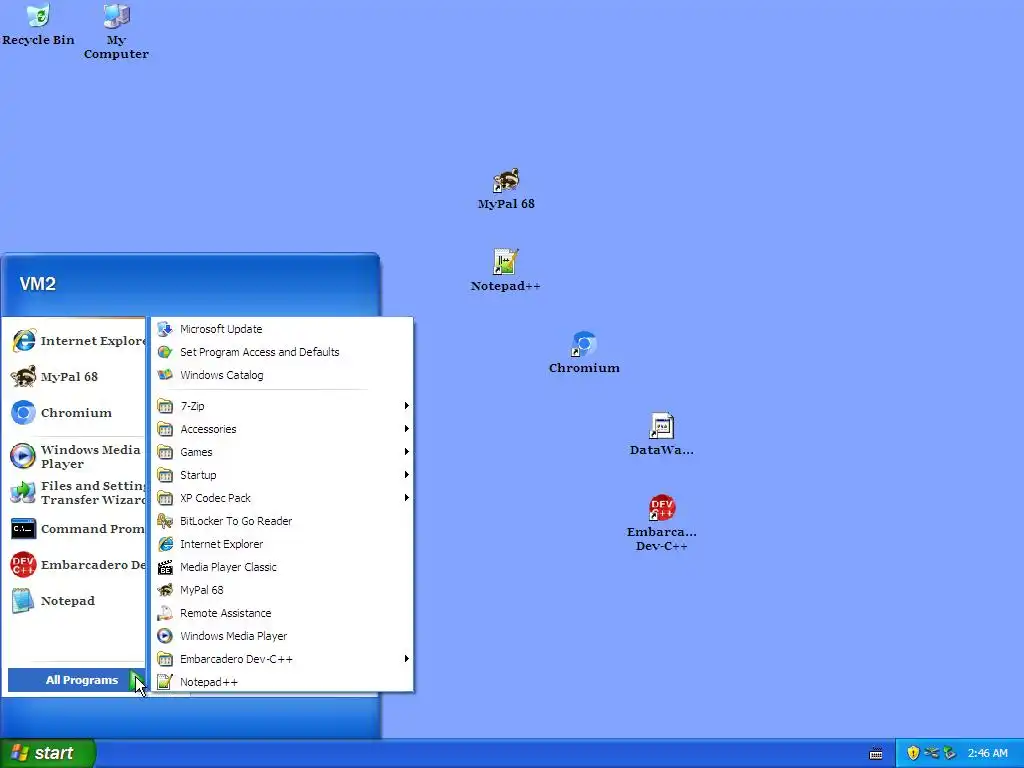This screenshot has width=1024, height=768.
Task: Click Notepad icon in start menu left pane
Action: pos(24,601)
